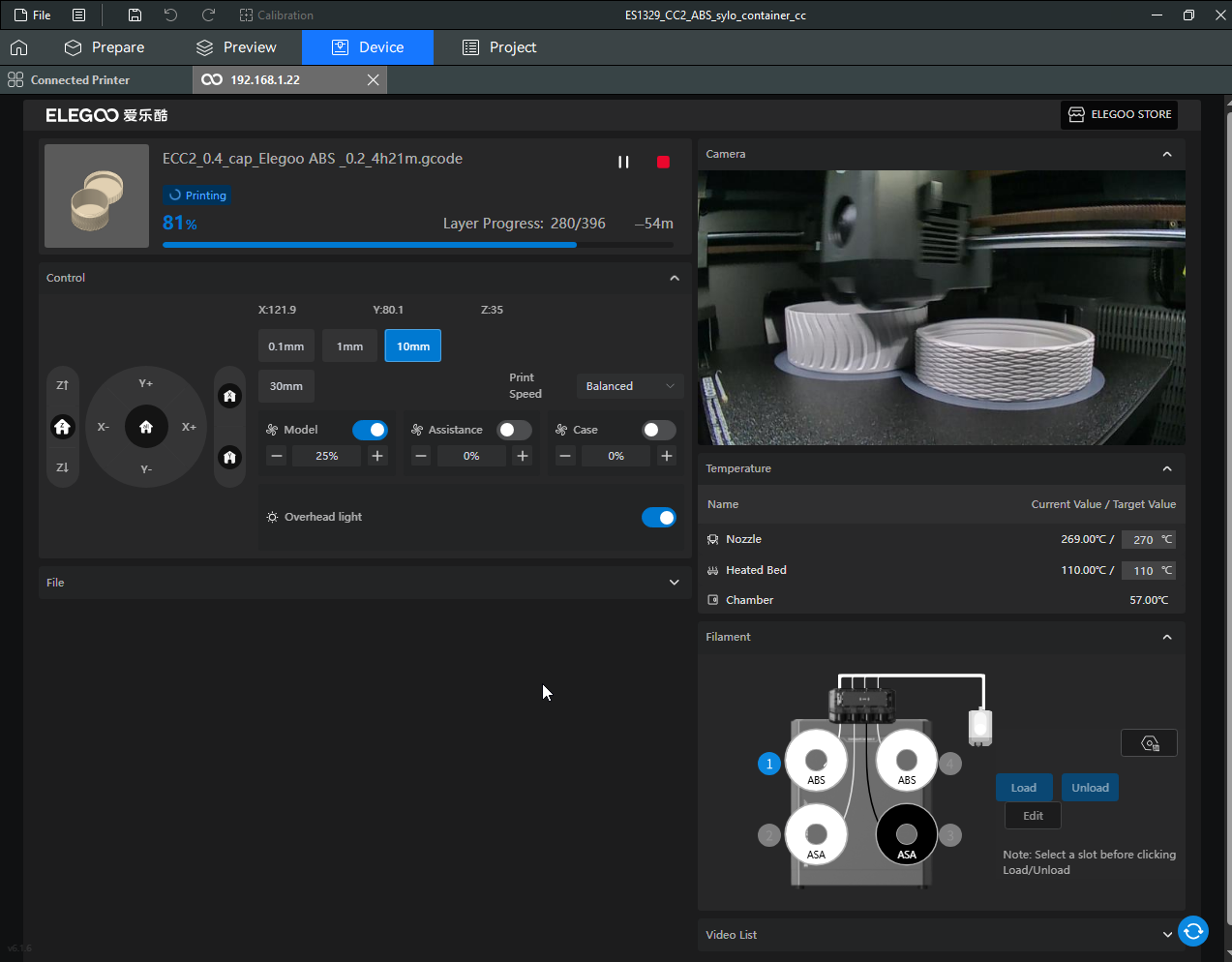Enable the Assistance fan toggle
This screenshot has width=1232, height=962.
click(514, 430)
